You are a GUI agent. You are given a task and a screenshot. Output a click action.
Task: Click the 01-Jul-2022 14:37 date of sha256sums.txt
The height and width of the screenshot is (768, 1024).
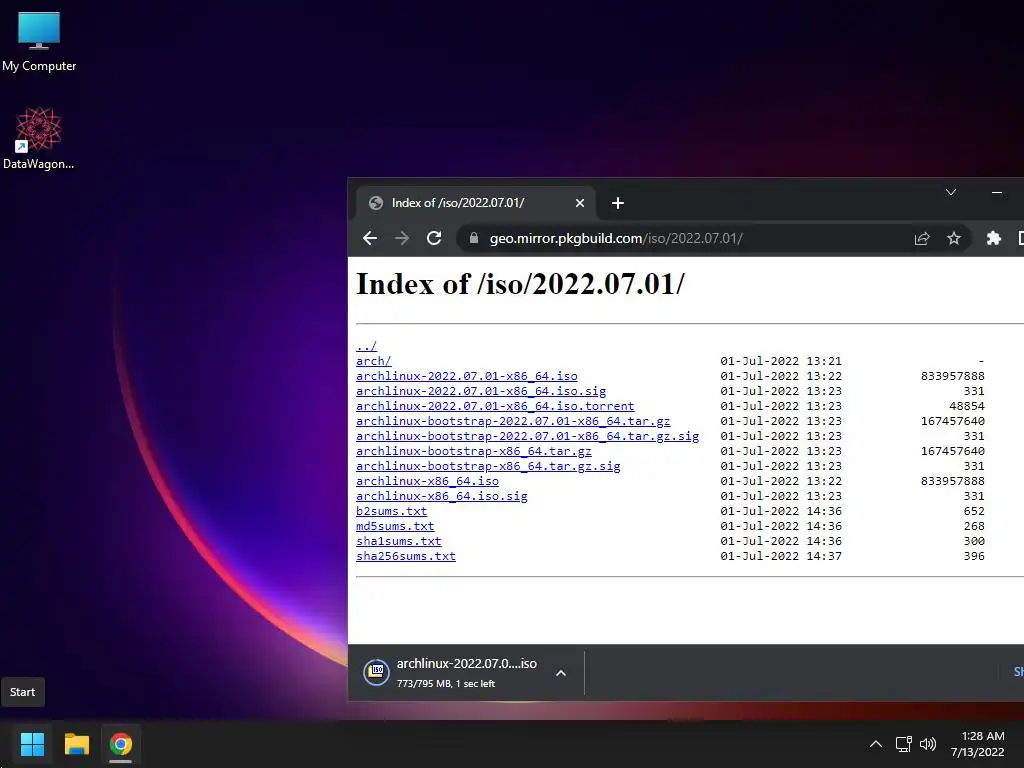[781, 556]
